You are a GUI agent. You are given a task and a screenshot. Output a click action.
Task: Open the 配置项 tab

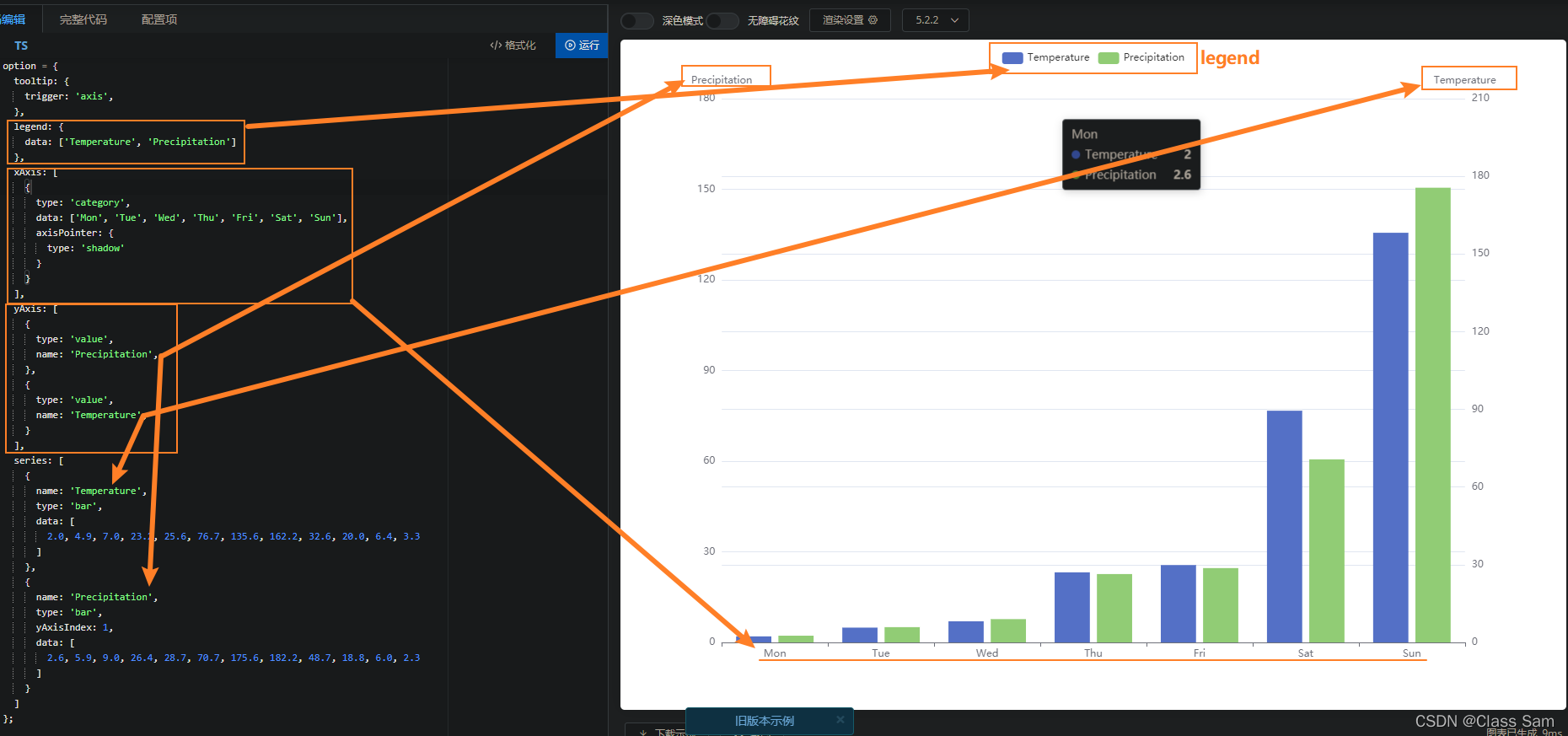tap(159, 19)
